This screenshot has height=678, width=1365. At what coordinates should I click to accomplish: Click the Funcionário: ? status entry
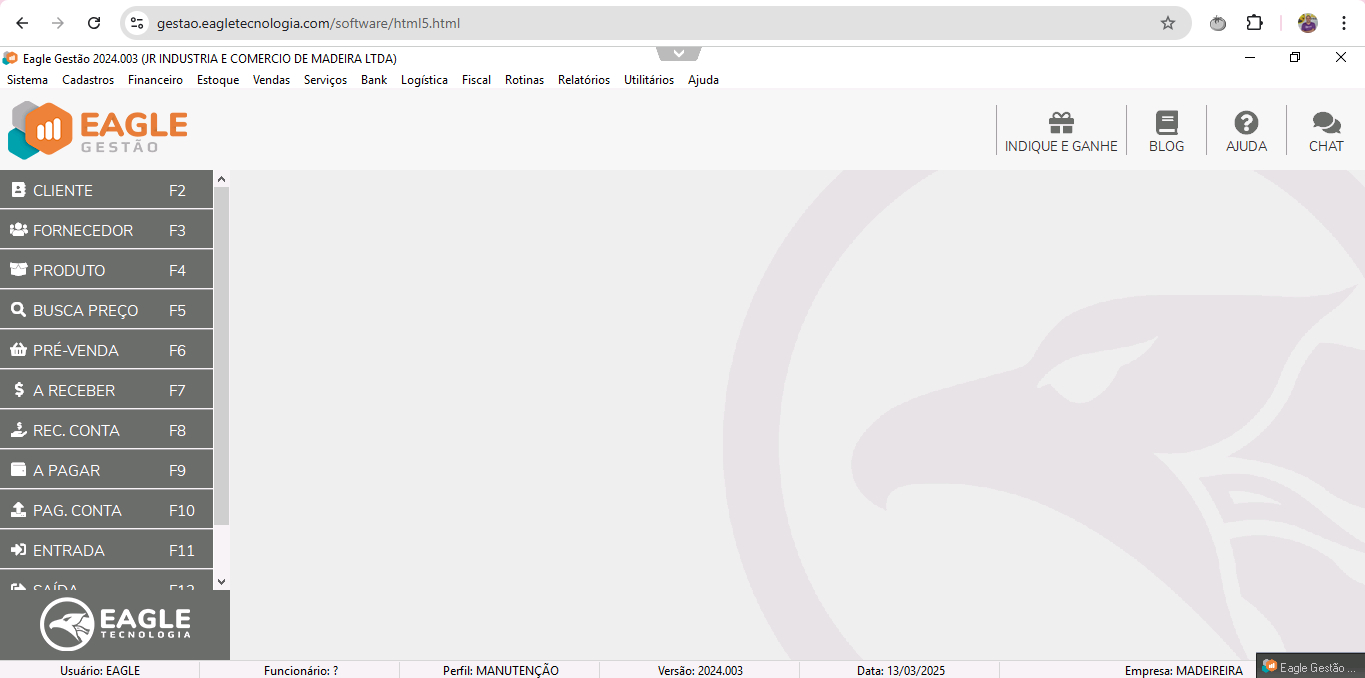coord(300,670)
